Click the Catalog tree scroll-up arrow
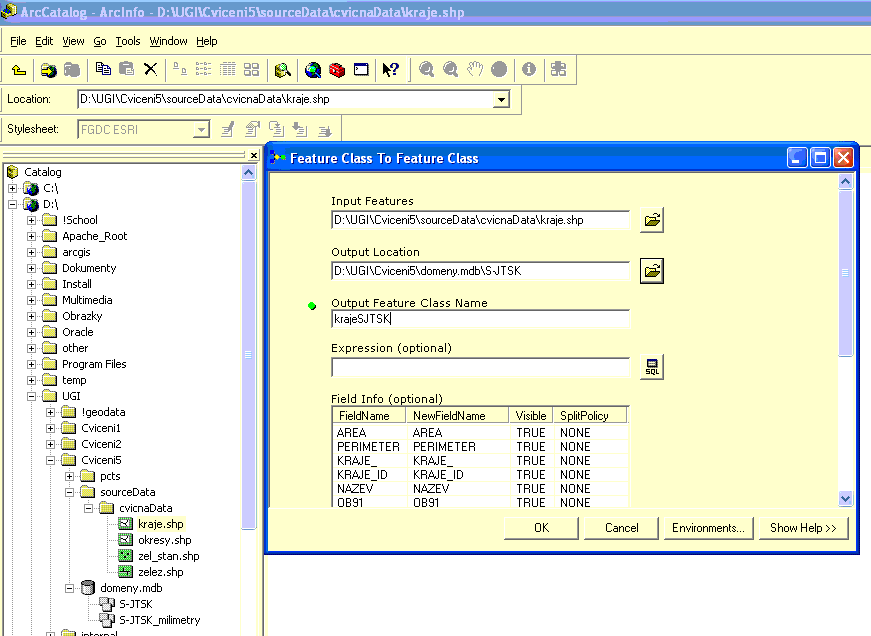Viewport: 871px width, 636px height. (249, 173)
